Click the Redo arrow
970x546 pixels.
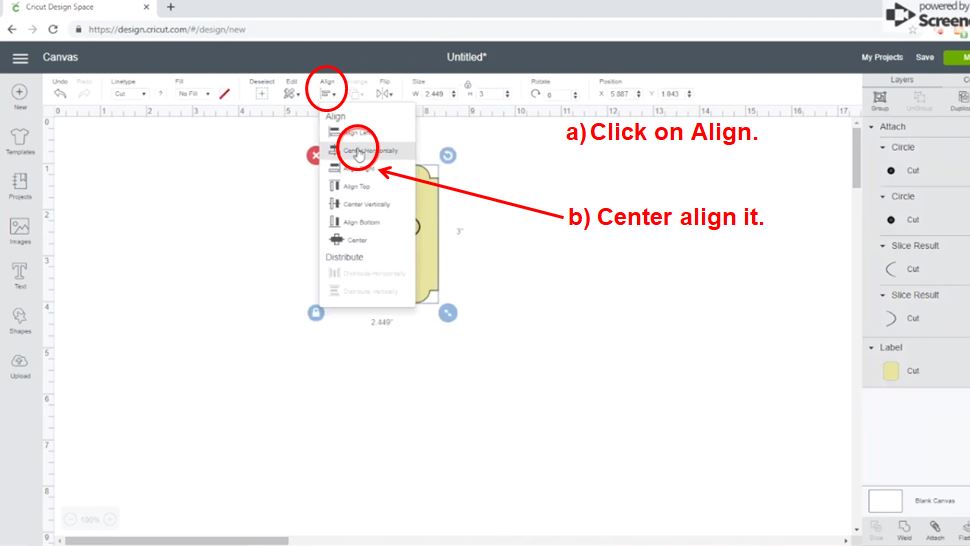[84, 94]
